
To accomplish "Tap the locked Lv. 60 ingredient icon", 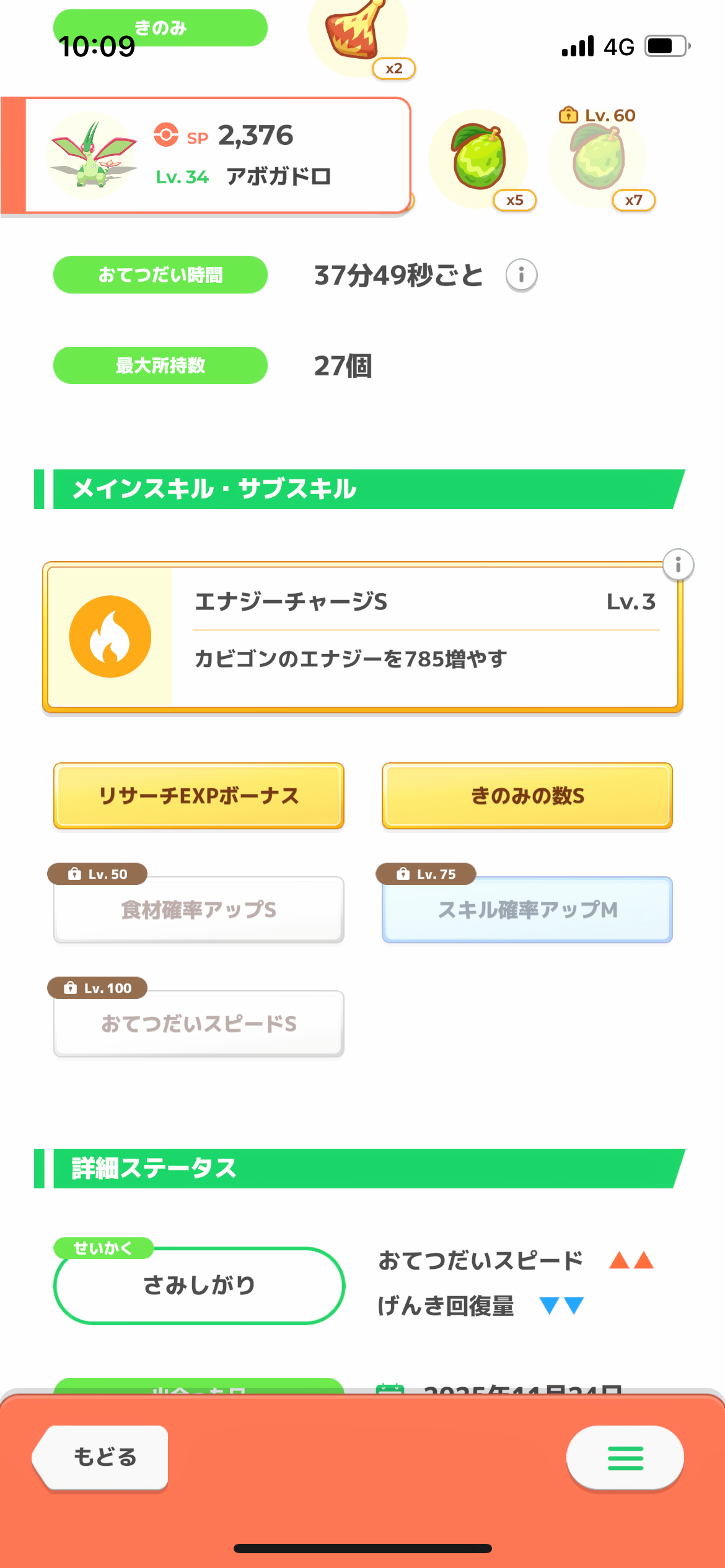I will tap(597, 159).
